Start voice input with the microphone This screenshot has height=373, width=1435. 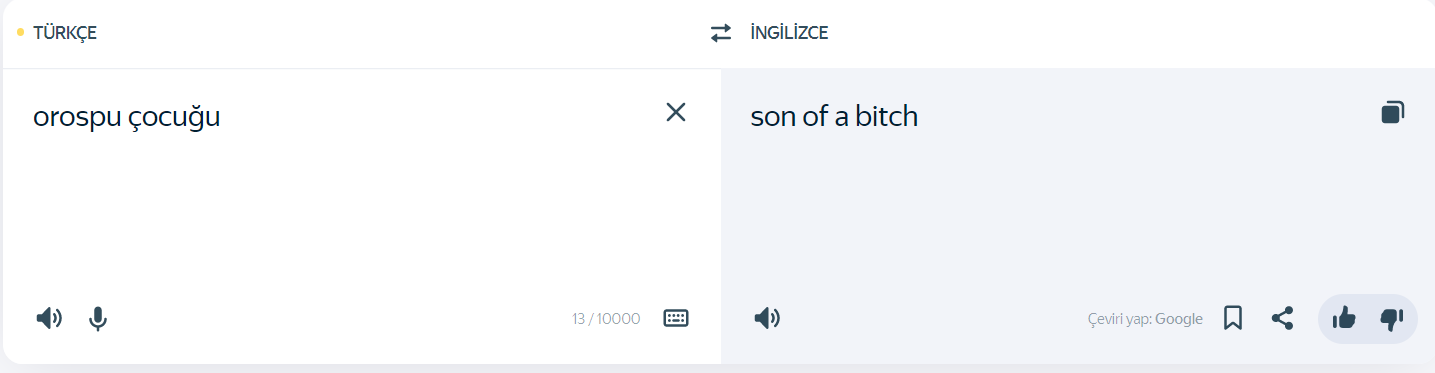pyautogui.click(x=98, y=319)
